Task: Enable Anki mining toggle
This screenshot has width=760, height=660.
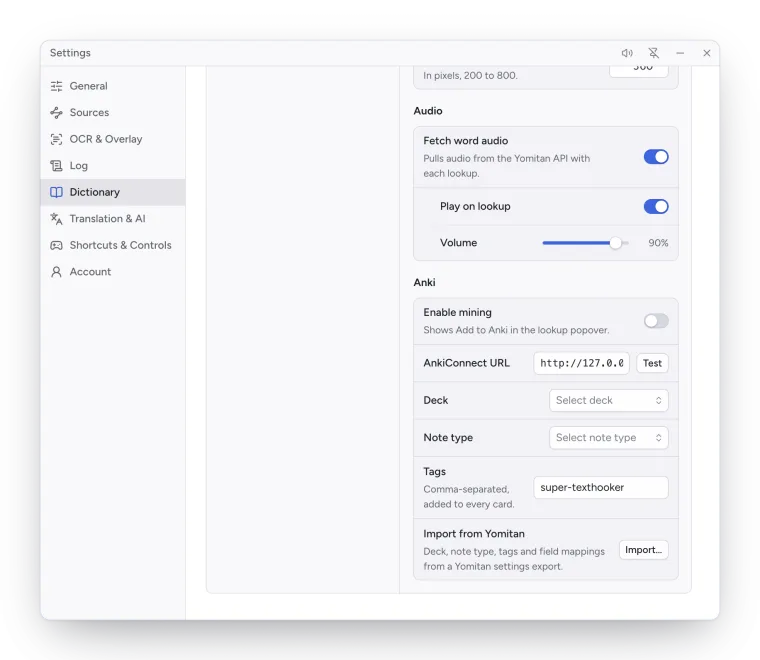Action: (656, 321)
